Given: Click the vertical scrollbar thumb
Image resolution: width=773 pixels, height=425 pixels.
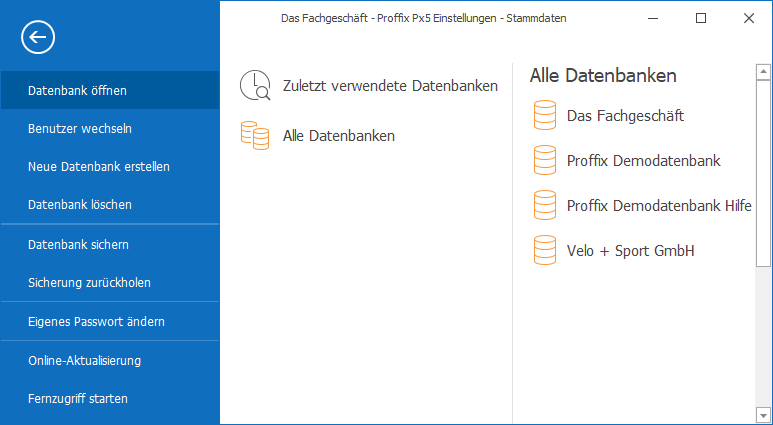Looking at the screenshot, I should coord(764,173).
